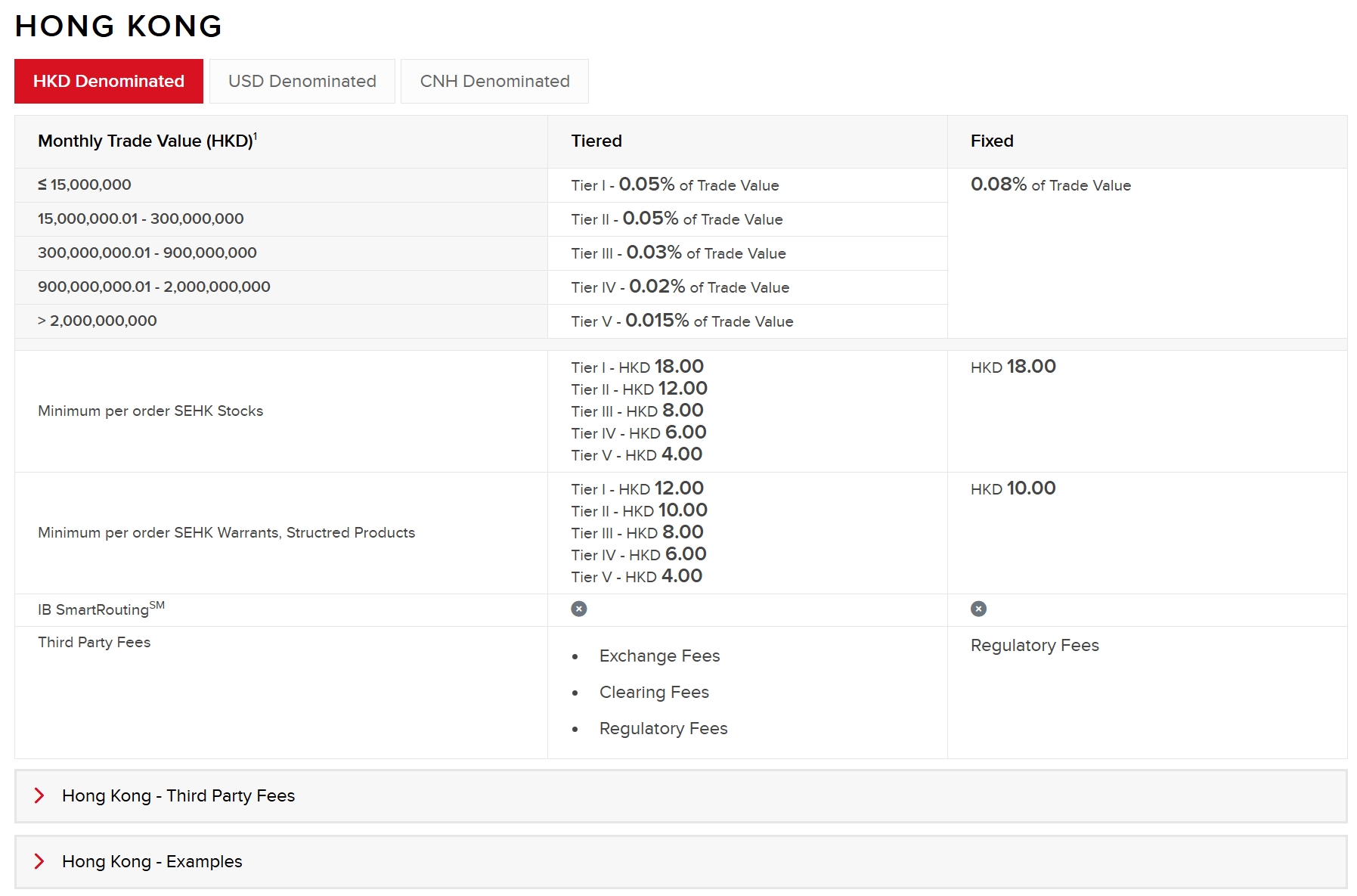The height and width of the screenshot is (896, 1357).
Task: Click the Third Party Fees row label in table
Action: [x=94, y=642]
